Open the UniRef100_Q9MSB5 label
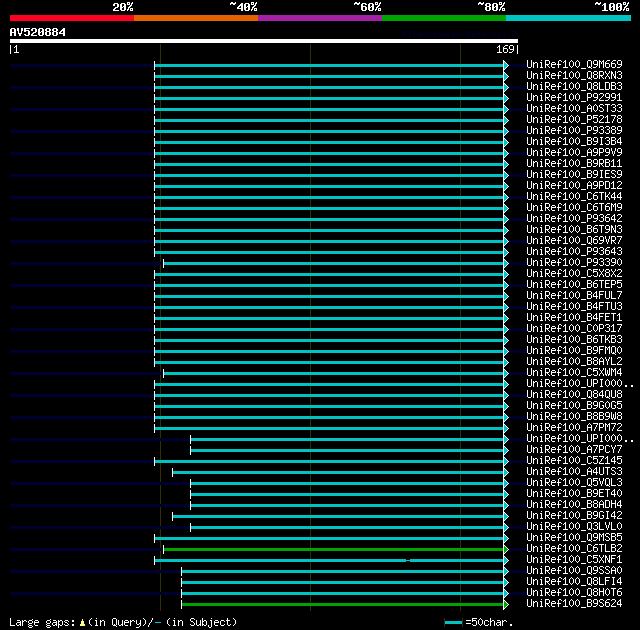The height and width of the screenshot is (630, 640). 574,538
